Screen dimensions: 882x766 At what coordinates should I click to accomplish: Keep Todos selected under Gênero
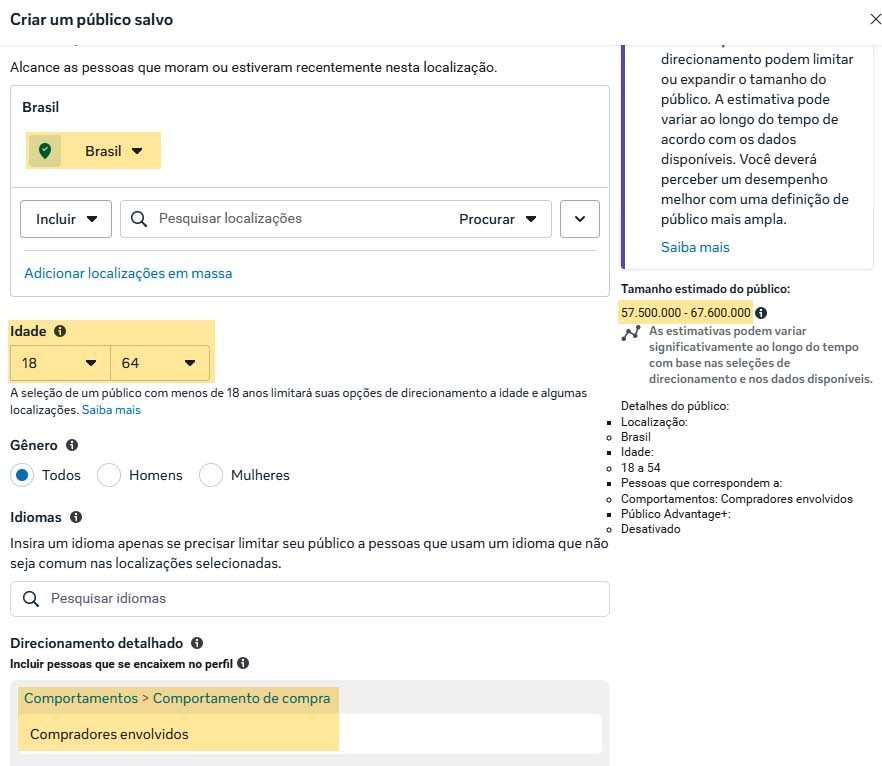[22, 476]
